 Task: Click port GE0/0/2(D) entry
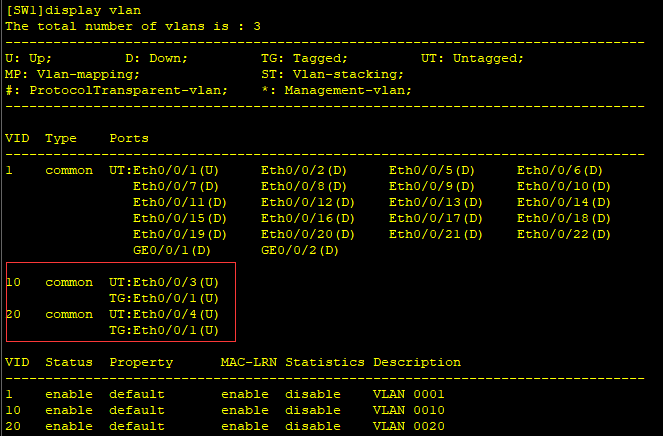(x=300, y=250)
